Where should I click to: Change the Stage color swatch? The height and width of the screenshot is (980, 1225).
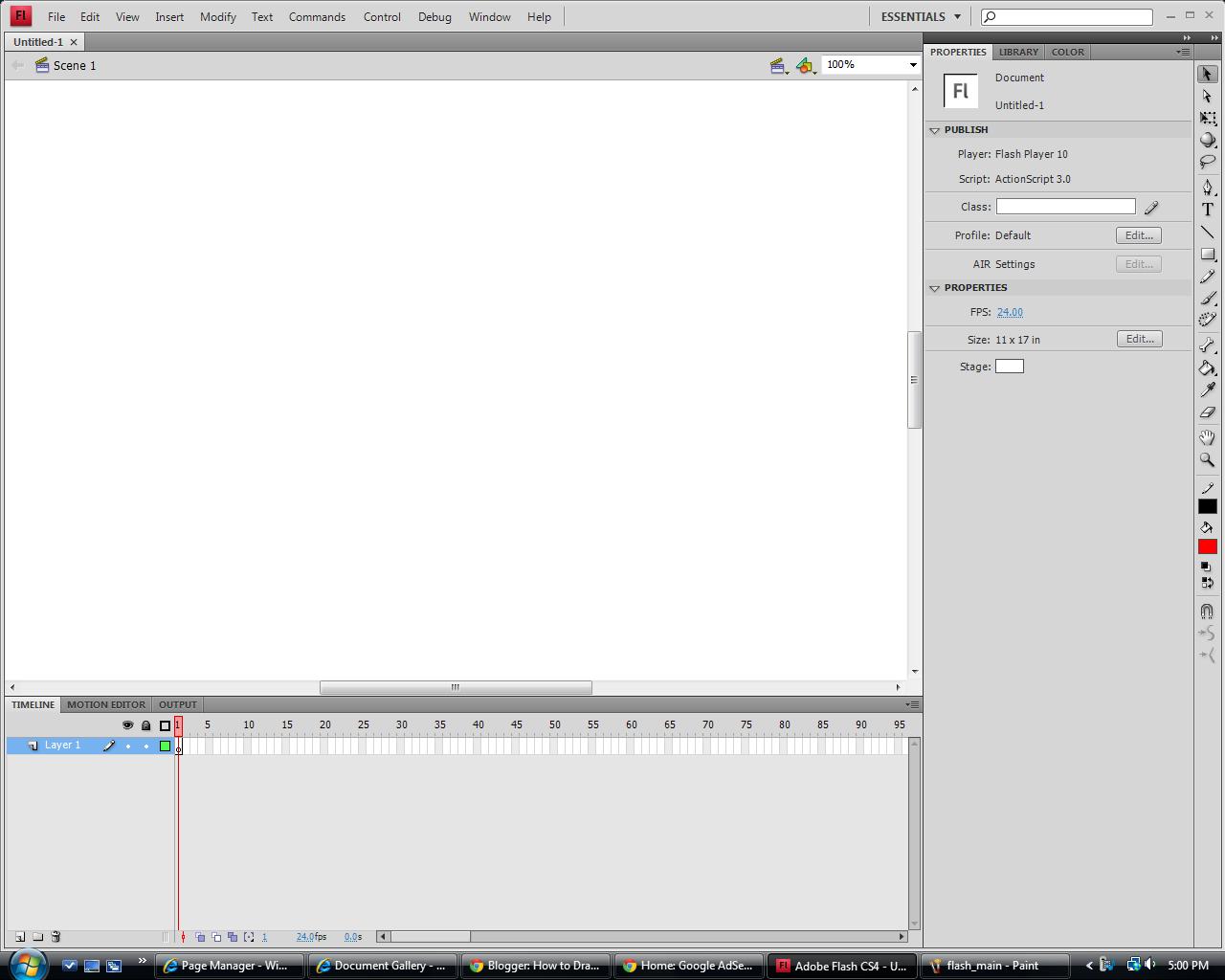[x=1009, y=366]
